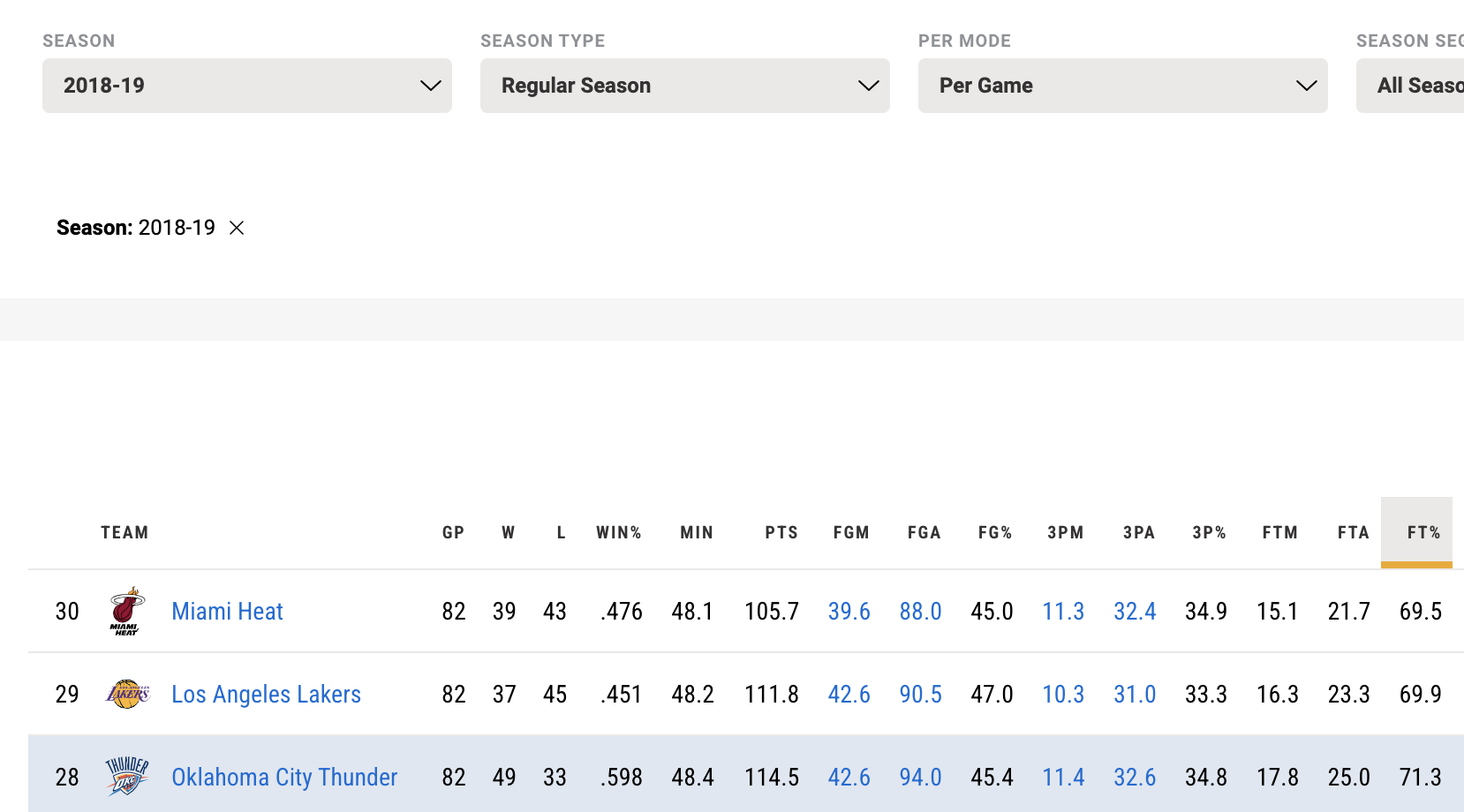Screen dimensions: 1464x812
Task: Click the Oklahoma City Thunder logo
Action: click(x=126, y=777)
